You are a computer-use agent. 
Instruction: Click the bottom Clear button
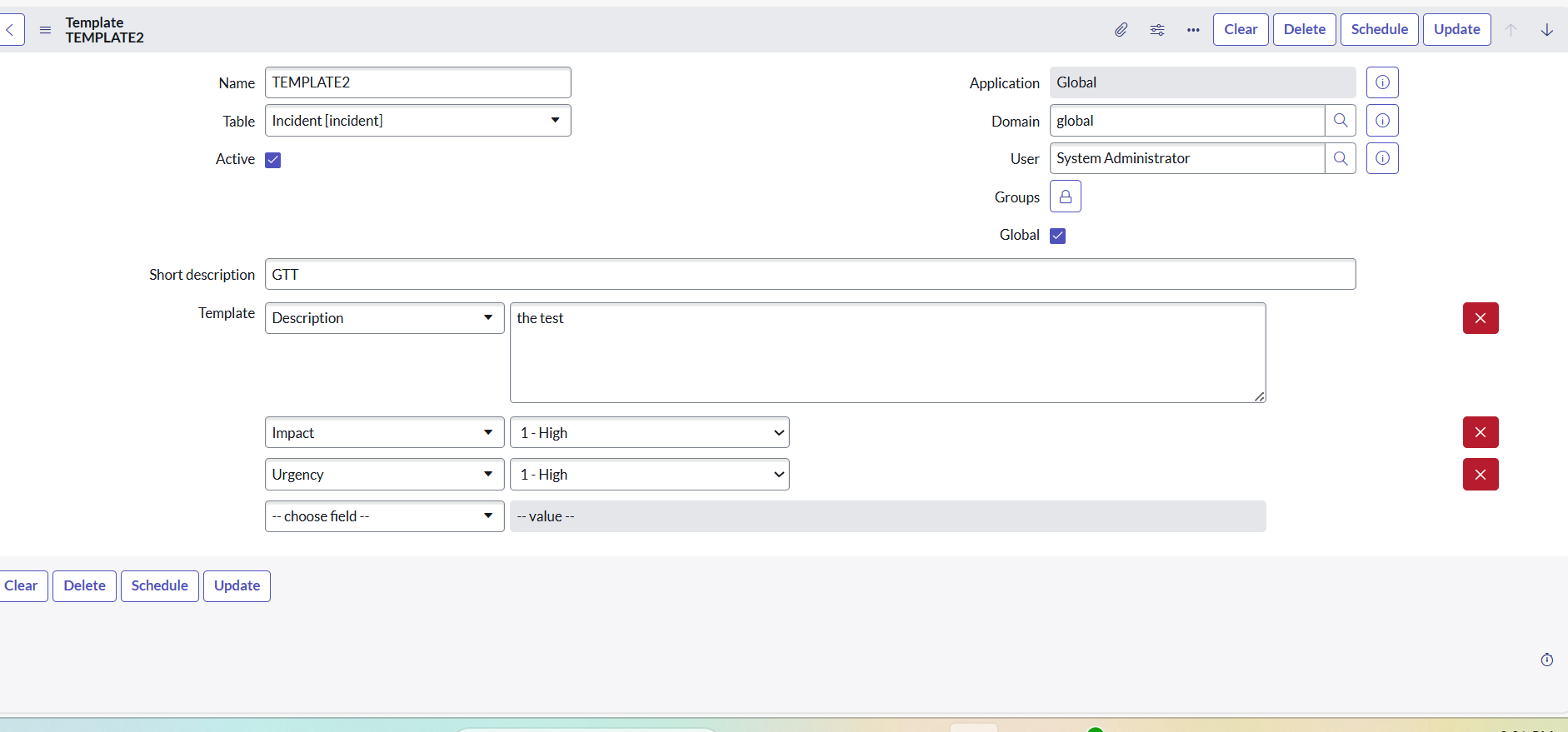(x=22, y=585)
